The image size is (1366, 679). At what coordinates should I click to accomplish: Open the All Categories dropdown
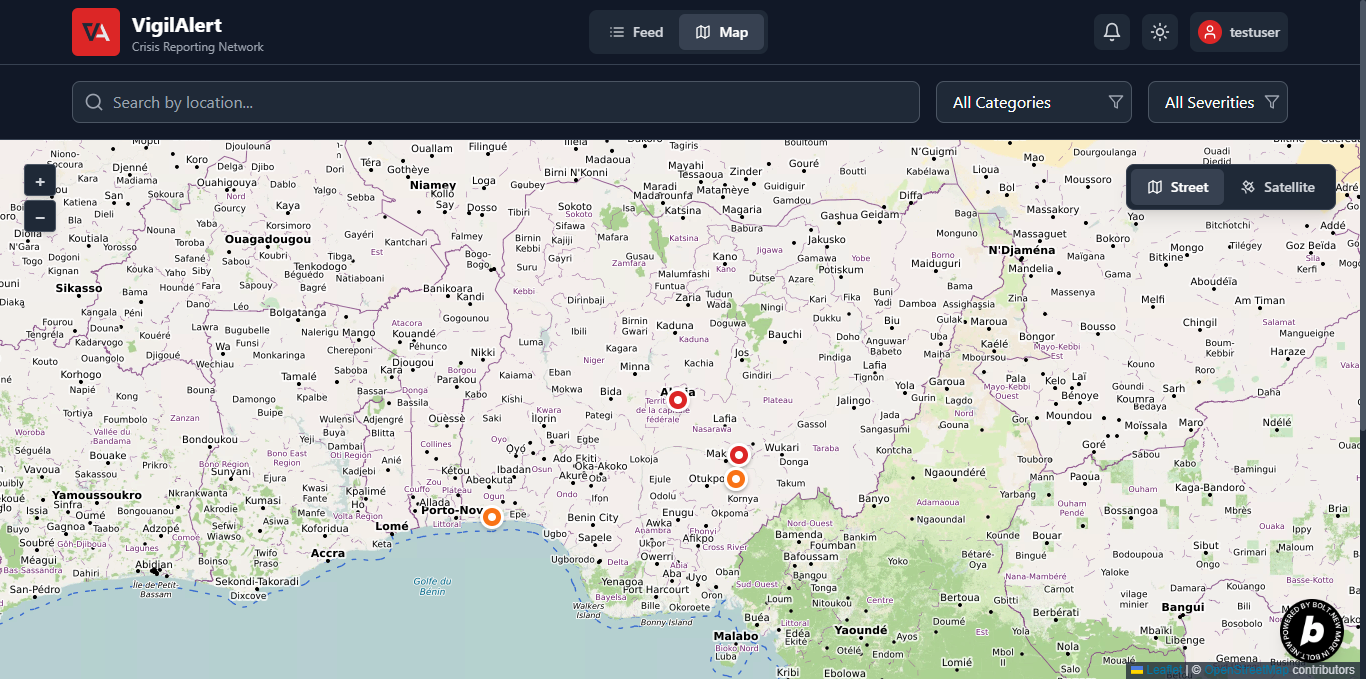point(1034,102)
